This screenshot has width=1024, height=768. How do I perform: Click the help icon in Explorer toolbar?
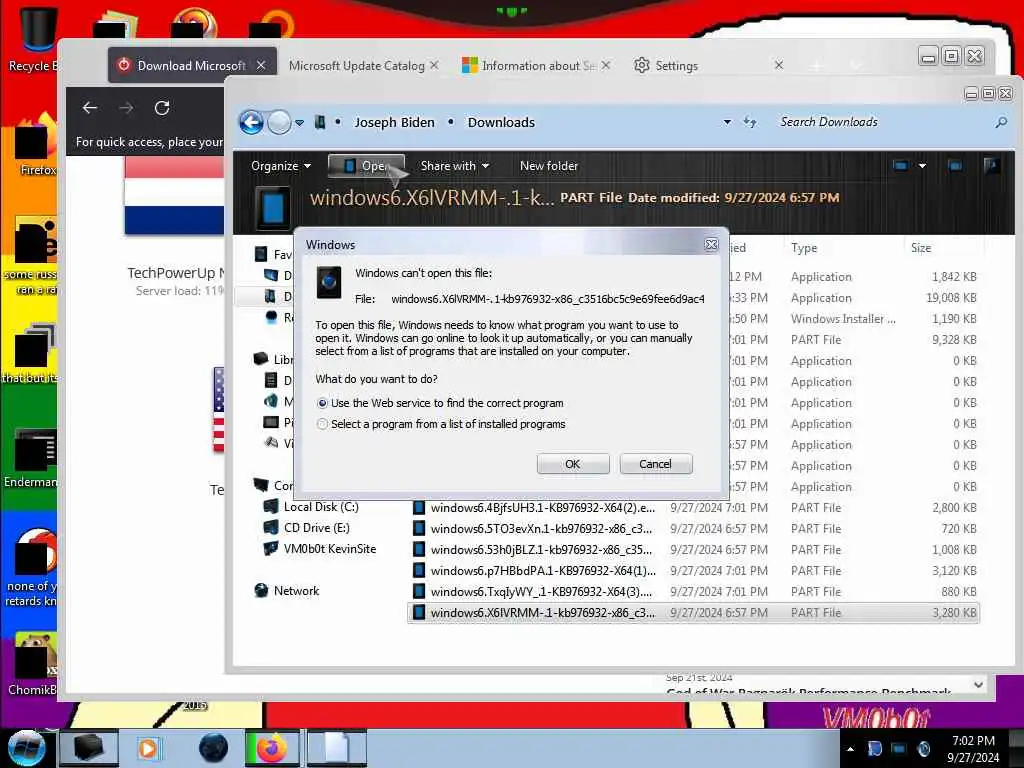click(x=991, y=166)
